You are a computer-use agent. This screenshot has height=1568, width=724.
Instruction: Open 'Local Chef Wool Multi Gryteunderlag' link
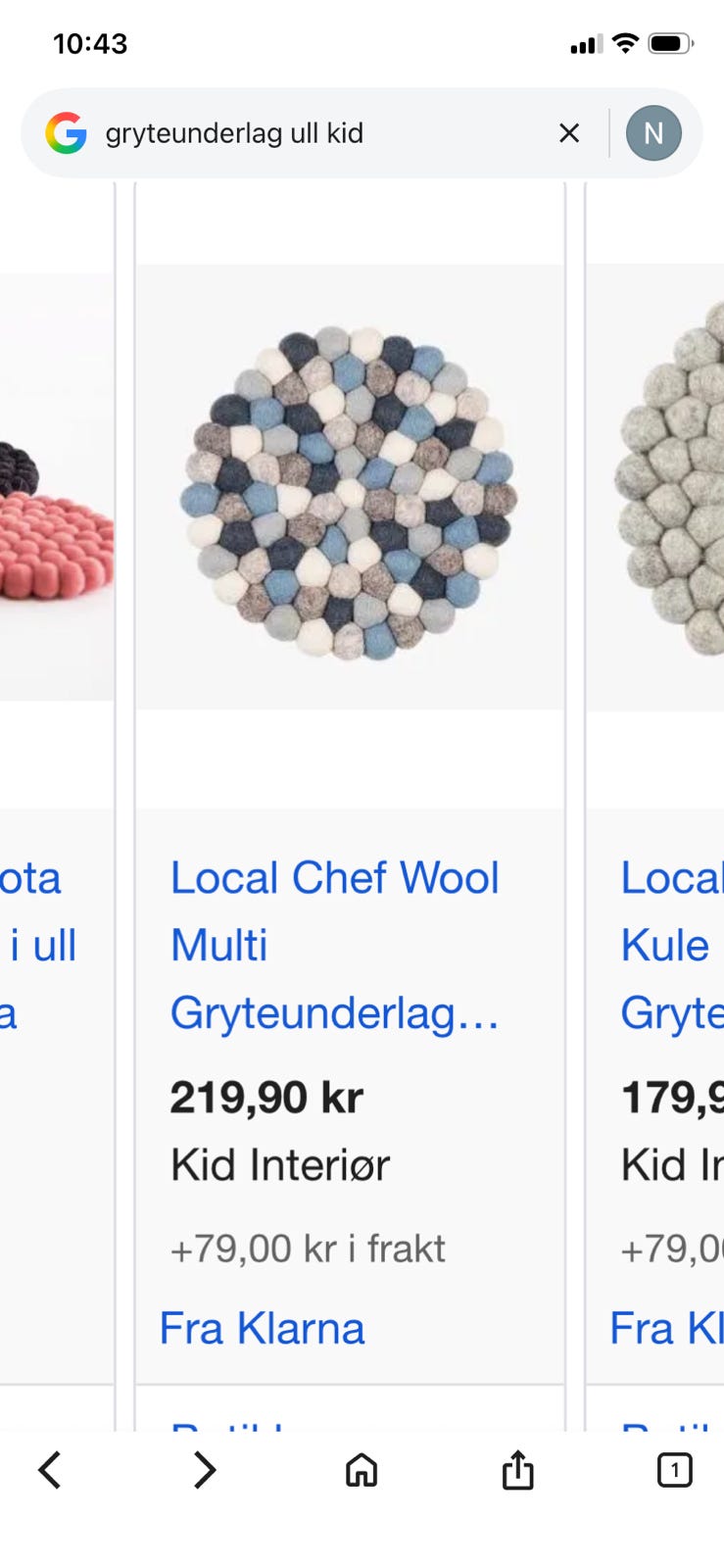click(335, 946)
